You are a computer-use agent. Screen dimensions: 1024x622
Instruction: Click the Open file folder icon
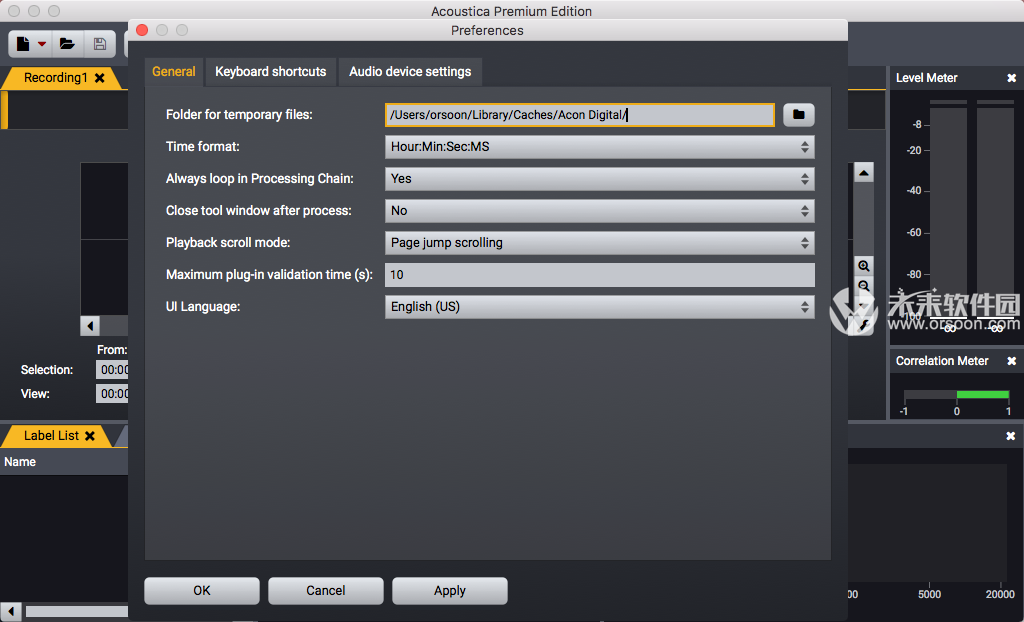[x=67, y=44]
